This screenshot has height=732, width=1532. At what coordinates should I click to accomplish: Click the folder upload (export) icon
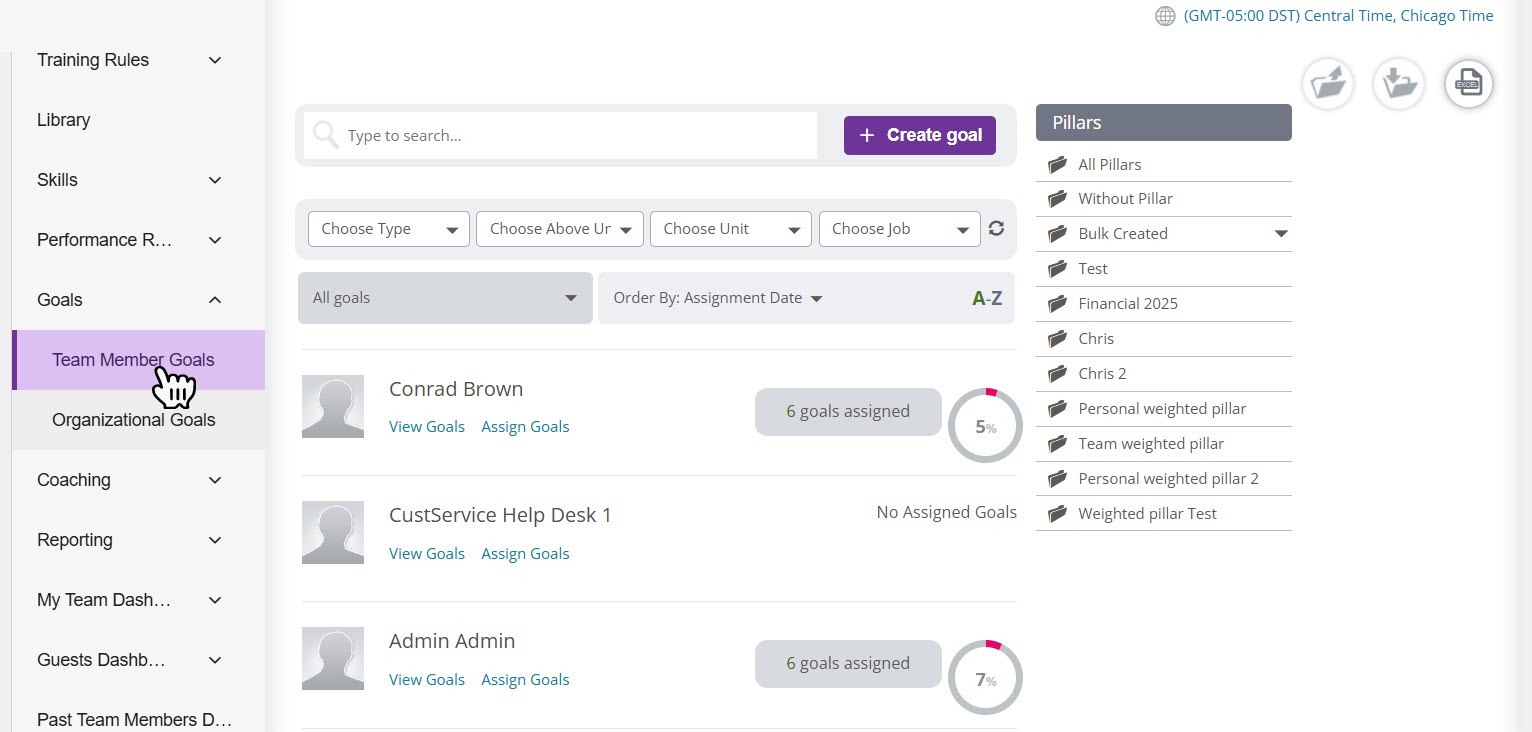coord(1328,84)
